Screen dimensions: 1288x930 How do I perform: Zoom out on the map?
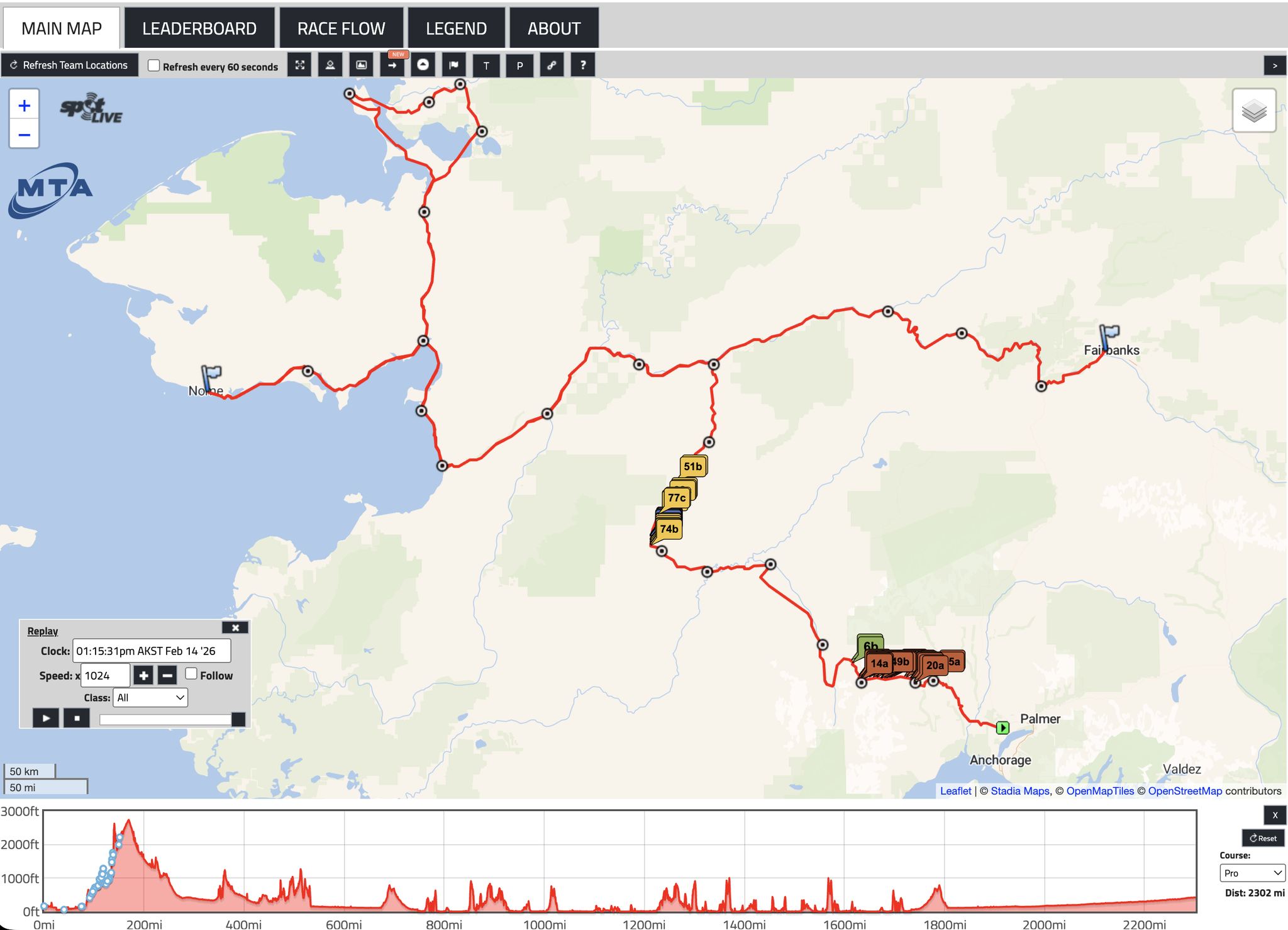24,134
